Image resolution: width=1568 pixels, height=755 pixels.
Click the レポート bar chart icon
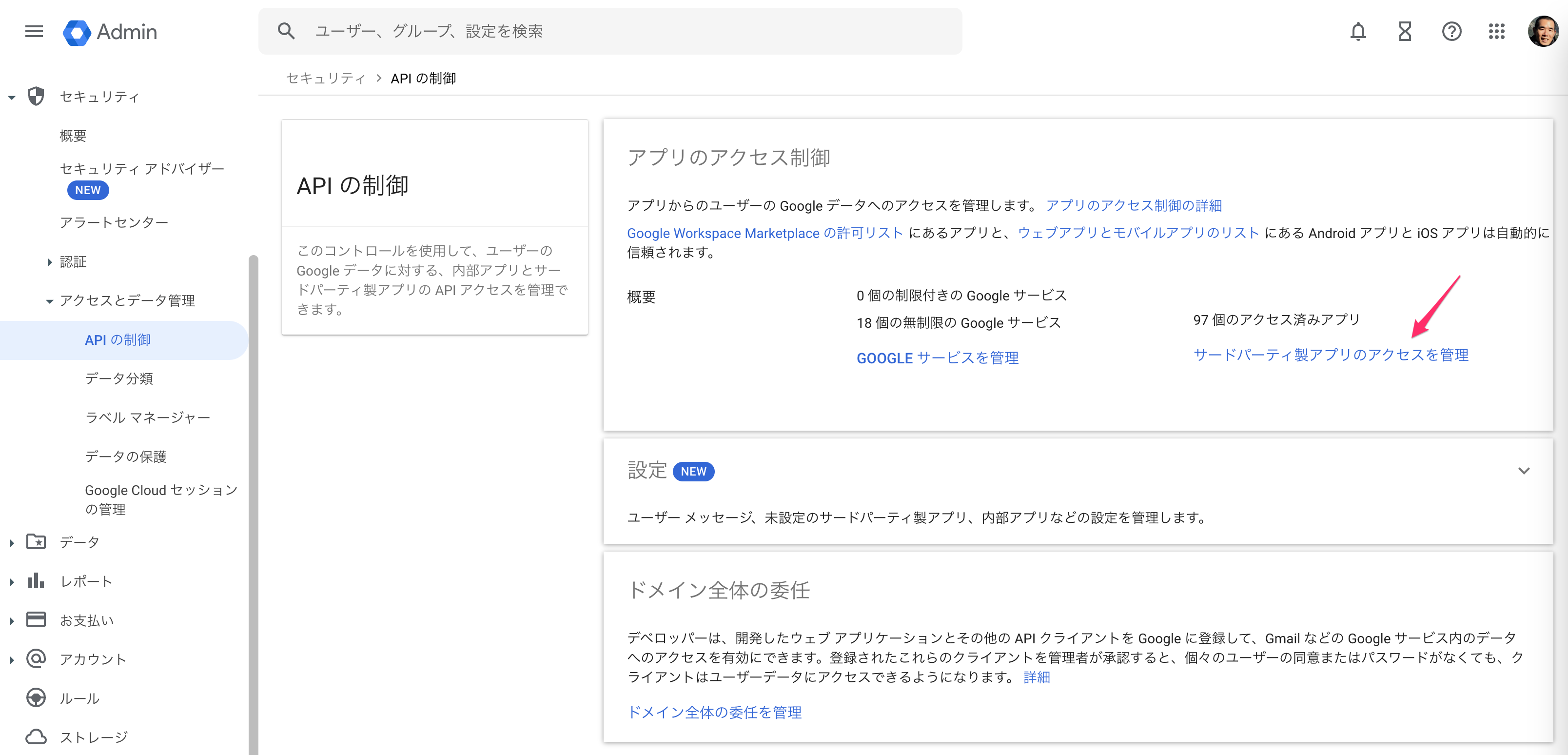36,580
